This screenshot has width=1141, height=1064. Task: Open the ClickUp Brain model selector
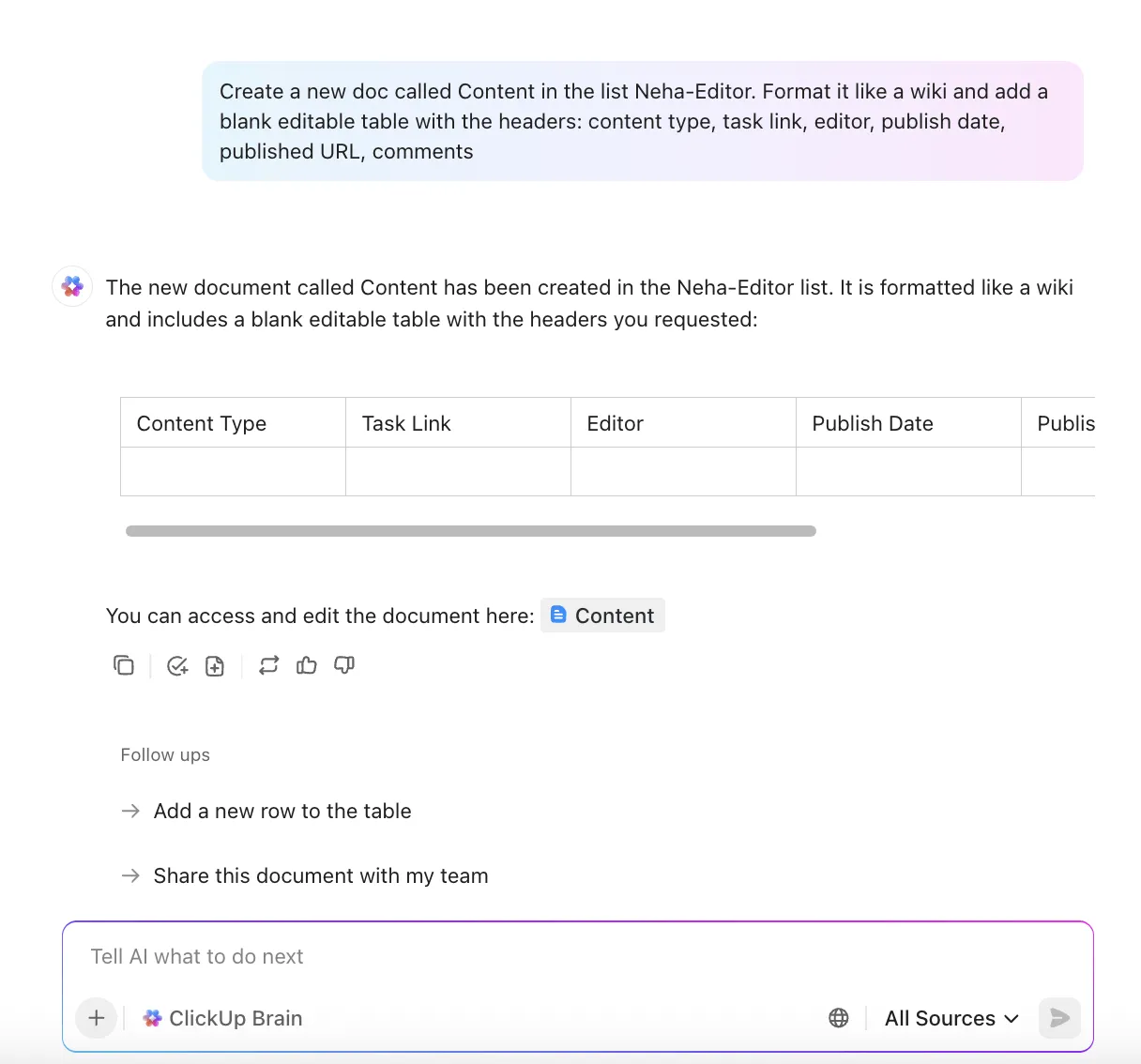pyautogui.click(x=222, y=1018)
